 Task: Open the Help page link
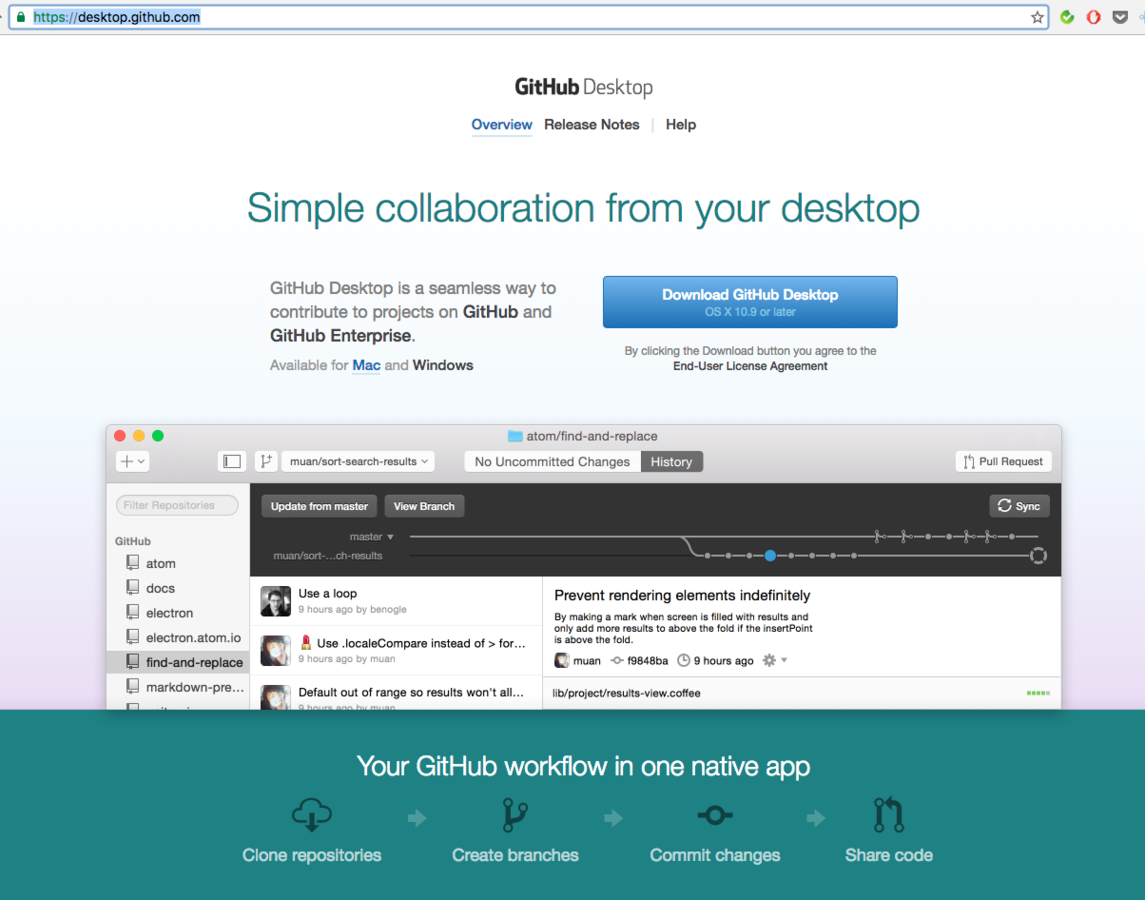pyautogui.click(x=681, y=125)
